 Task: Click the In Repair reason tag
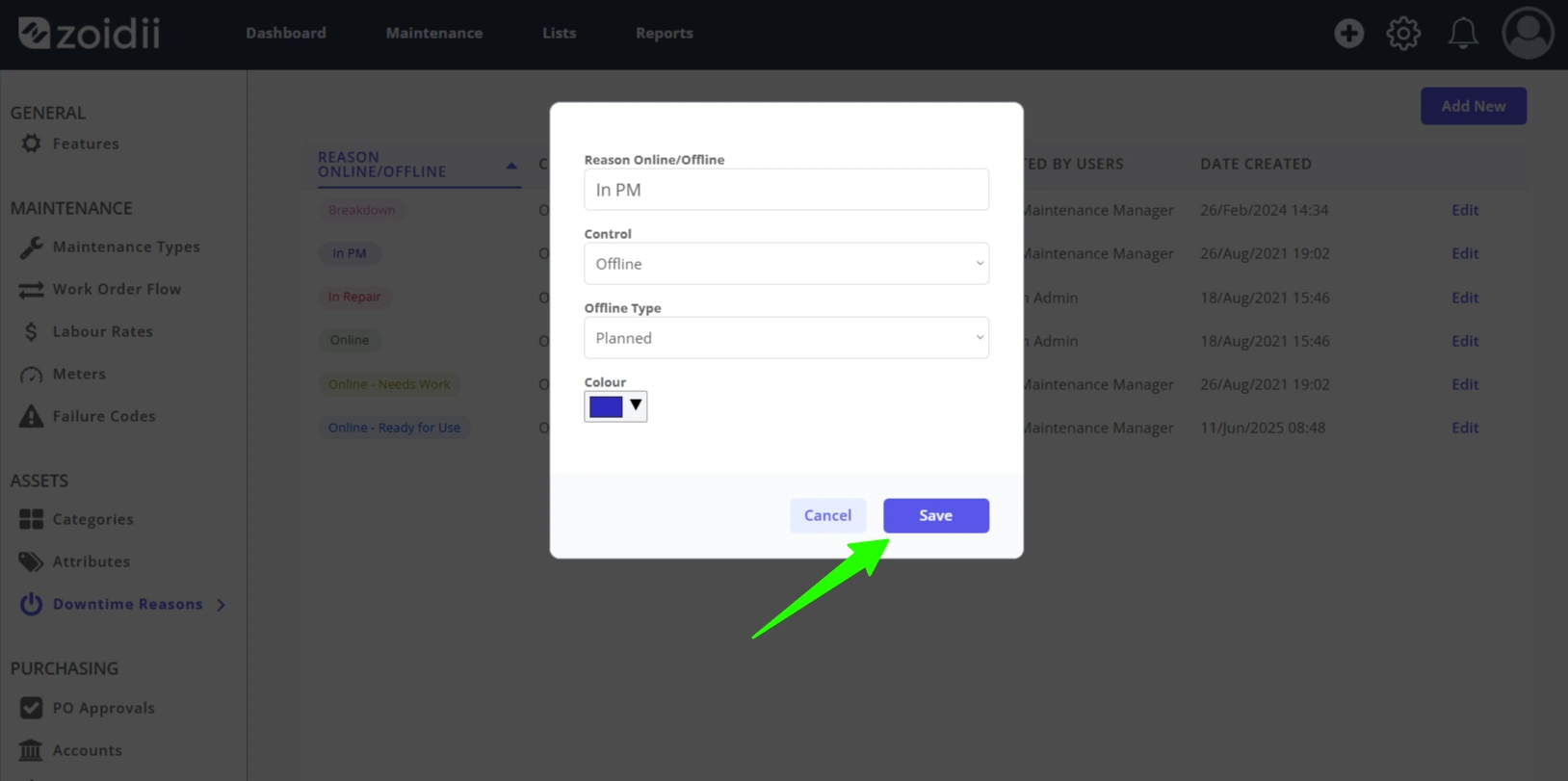353,297
